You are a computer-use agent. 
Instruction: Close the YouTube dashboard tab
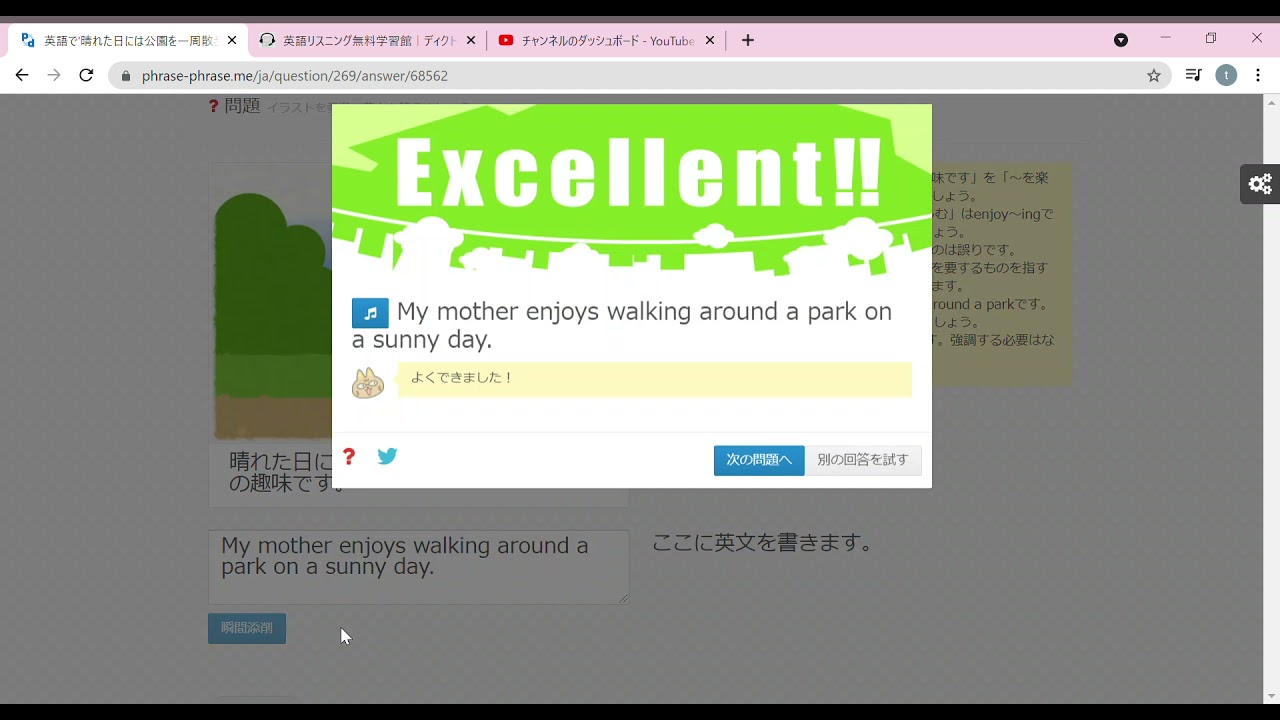coord(710,40)
